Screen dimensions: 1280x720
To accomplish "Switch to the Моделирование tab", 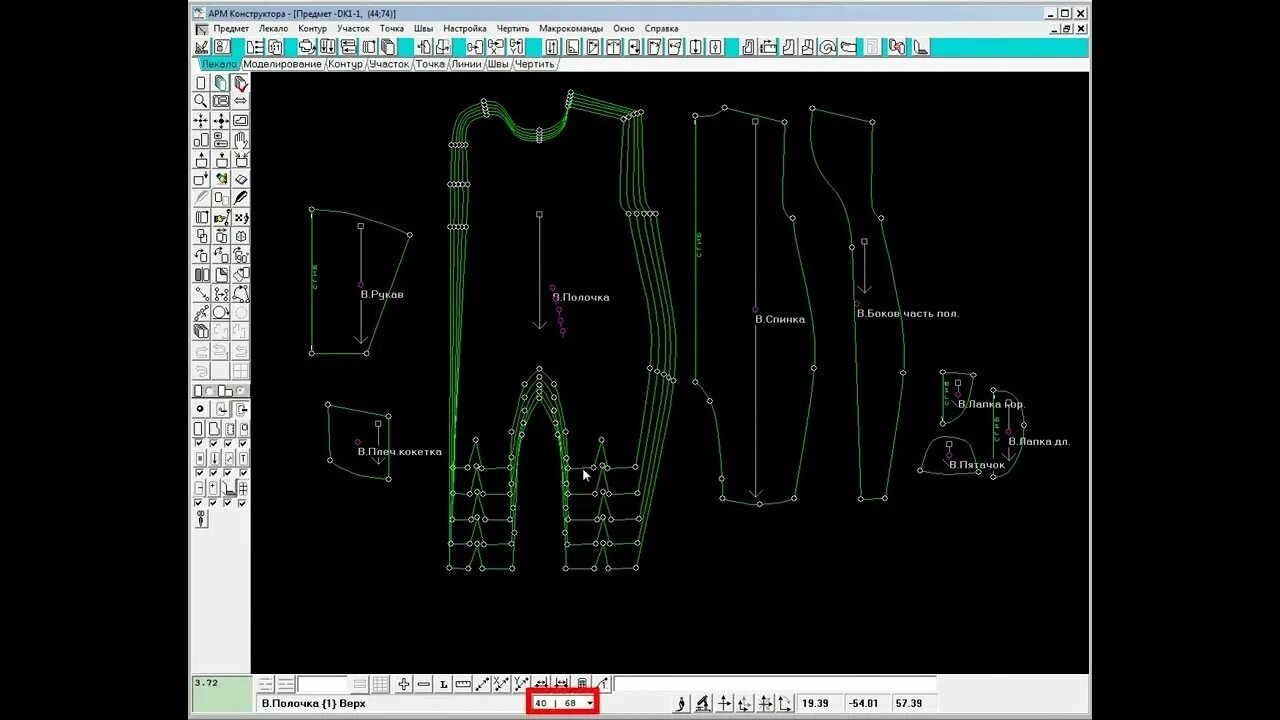I will pos(282,64).
